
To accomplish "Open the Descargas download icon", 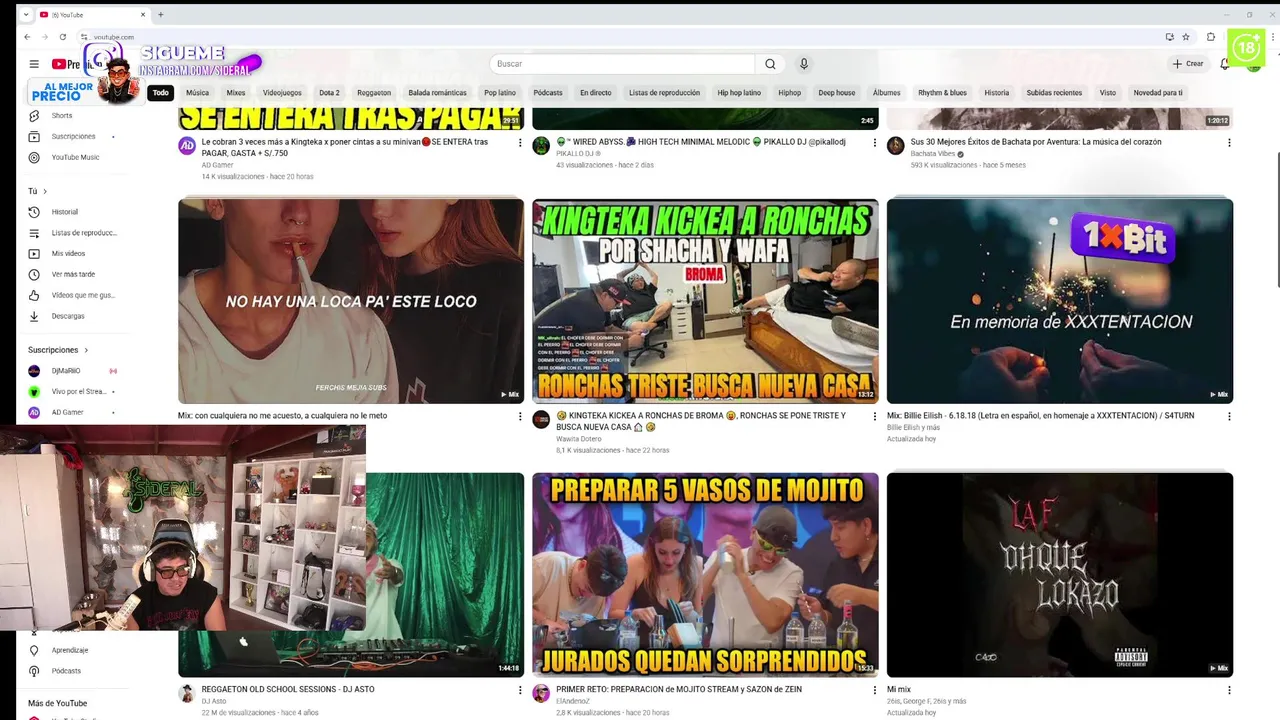I will (x=34, y=316).
